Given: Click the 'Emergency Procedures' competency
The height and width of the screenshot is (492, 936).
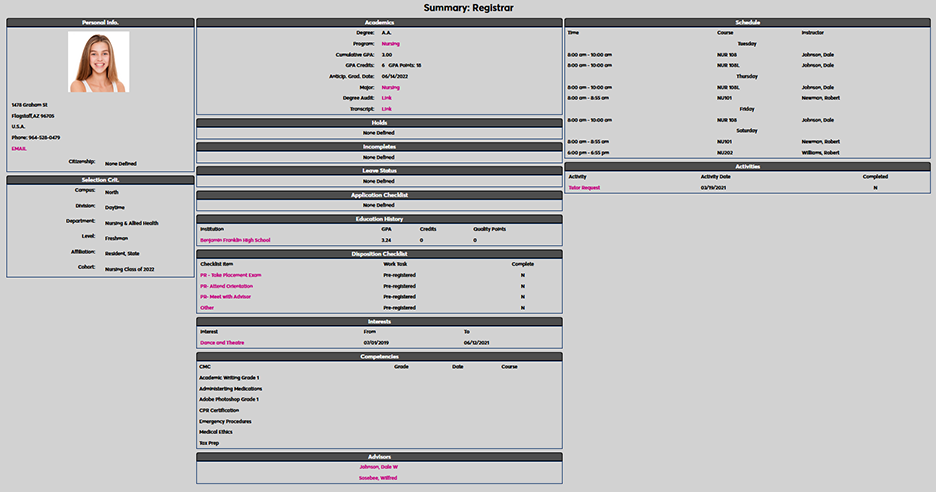Looking at the screenshot, I should pos(225,422).
